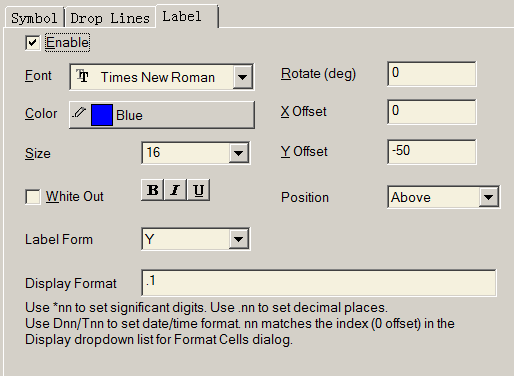514x376 pixels.
Task: Click the blue color swatch
Action: [102, 115]
